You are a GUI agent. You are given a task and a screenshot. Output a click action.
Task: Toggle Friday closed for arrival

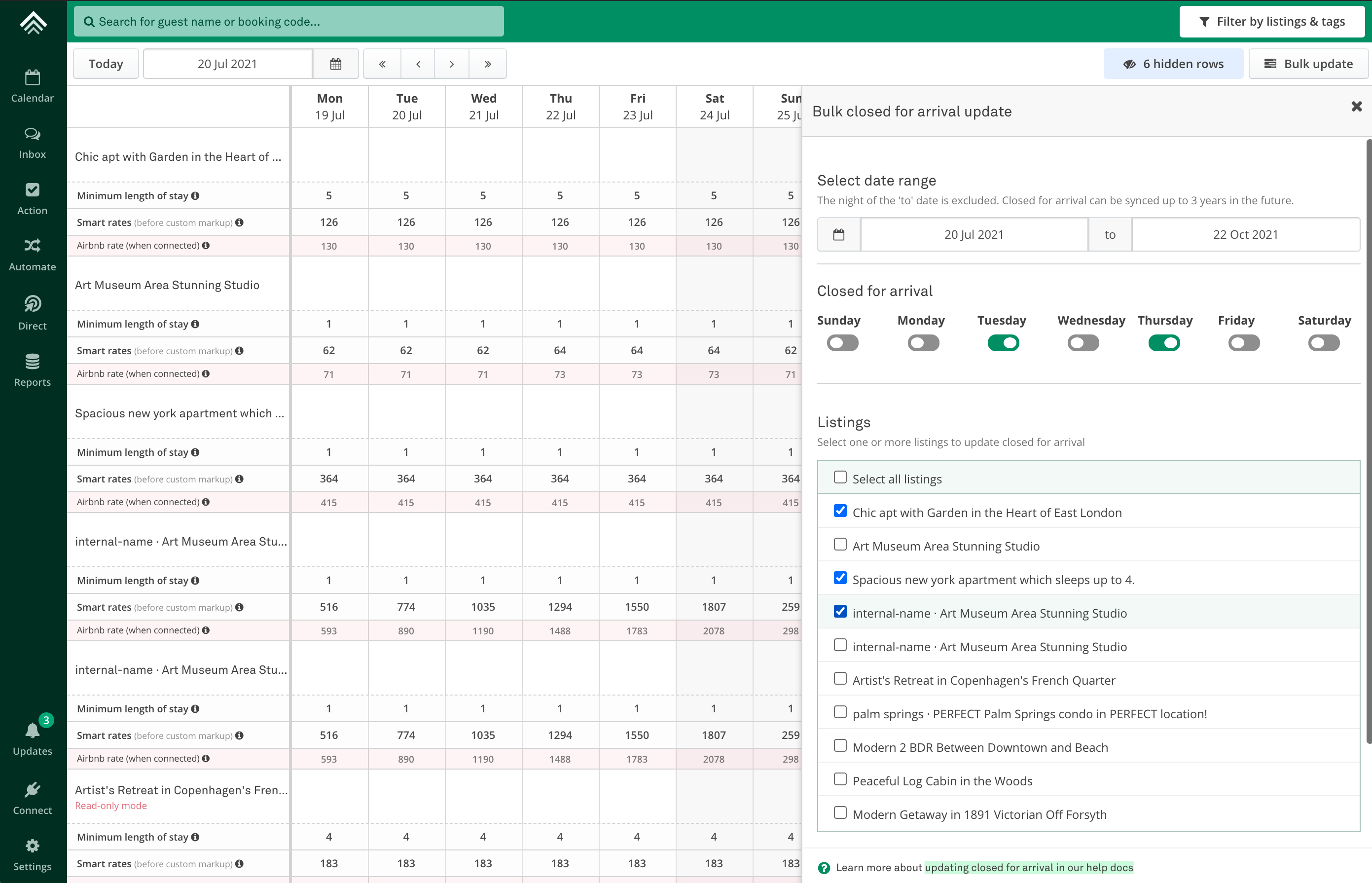click(1244, 343)
